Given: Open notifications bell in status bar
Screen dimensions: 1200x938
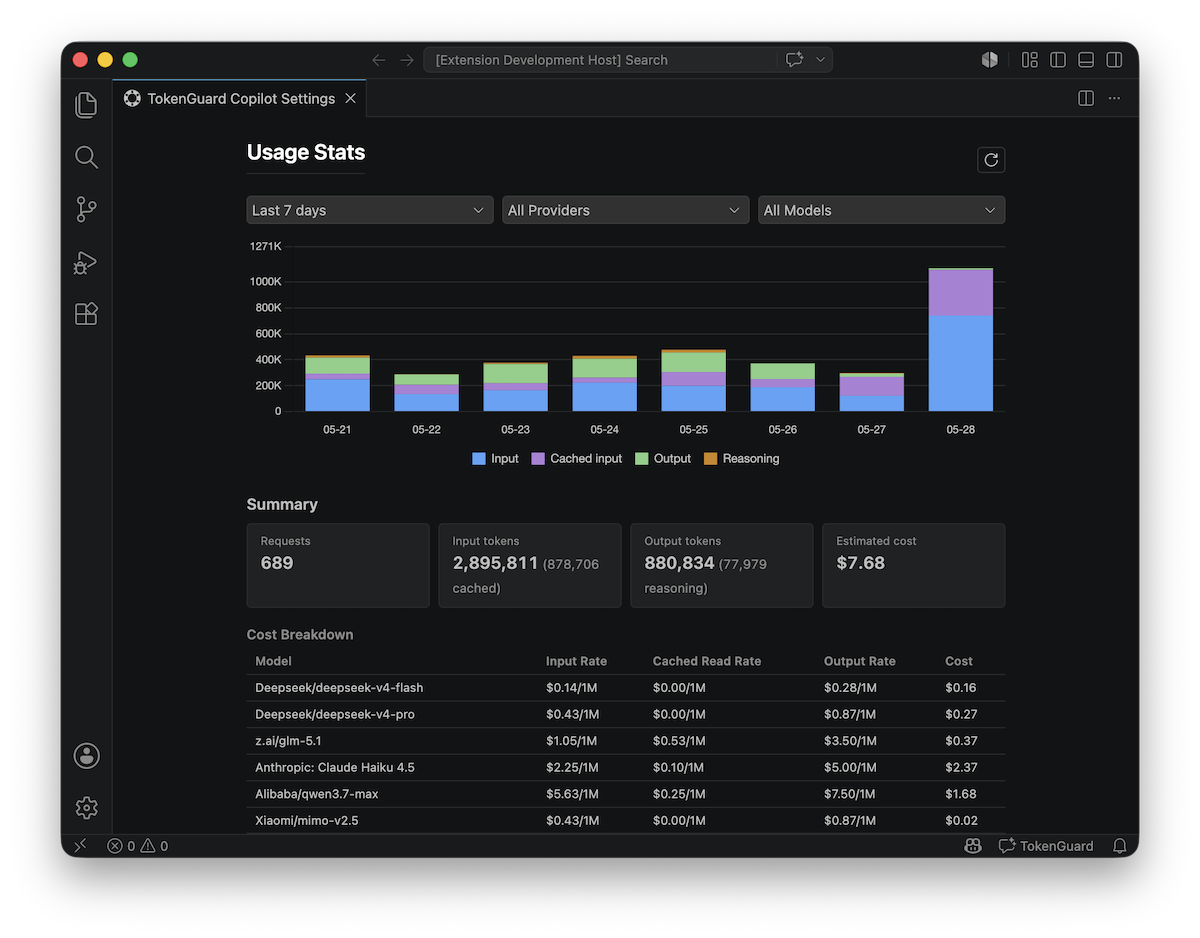Looking at the screenshot, I should pos(1120,846).
